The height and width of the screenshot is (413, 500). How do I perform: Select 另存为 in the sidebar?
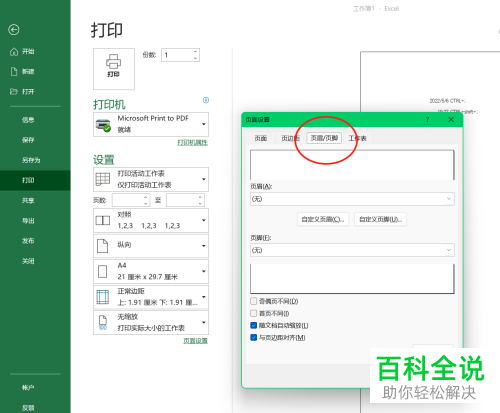click(31, 160)
